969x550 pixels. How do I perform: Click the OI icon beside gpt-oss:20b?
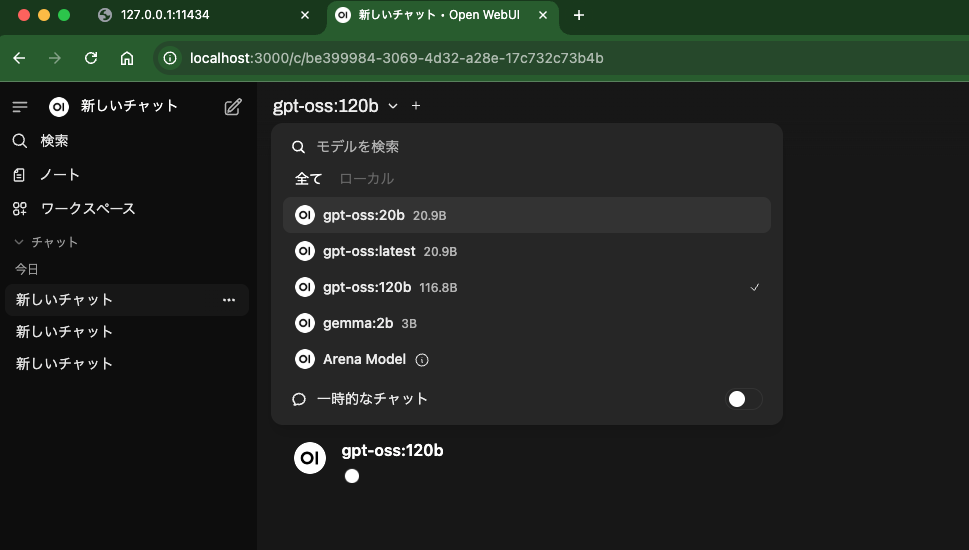point(305,215)
